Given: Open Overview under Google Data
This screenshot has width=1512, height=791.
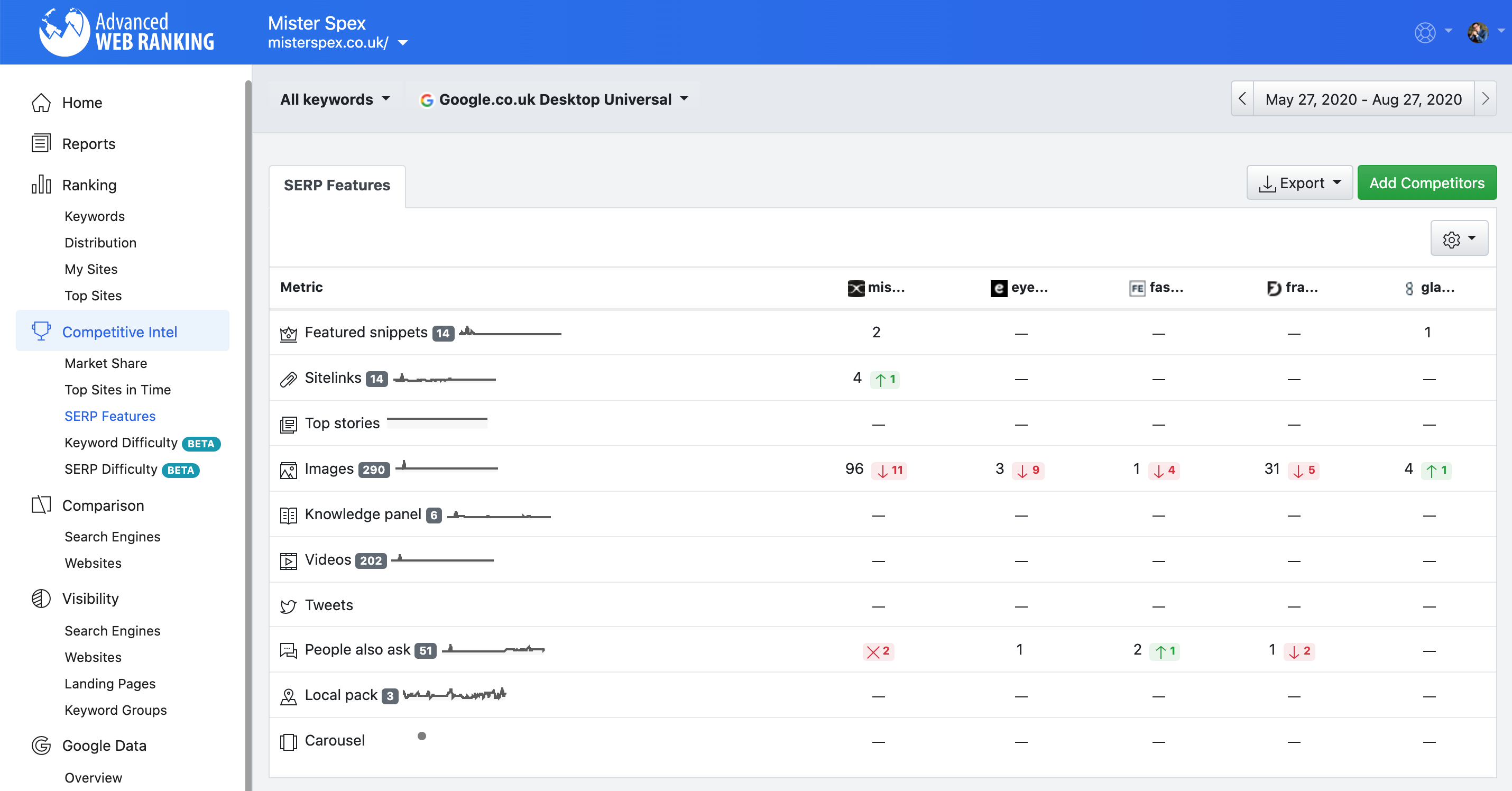Looking at the screenshot, I should tap(94, 777).
